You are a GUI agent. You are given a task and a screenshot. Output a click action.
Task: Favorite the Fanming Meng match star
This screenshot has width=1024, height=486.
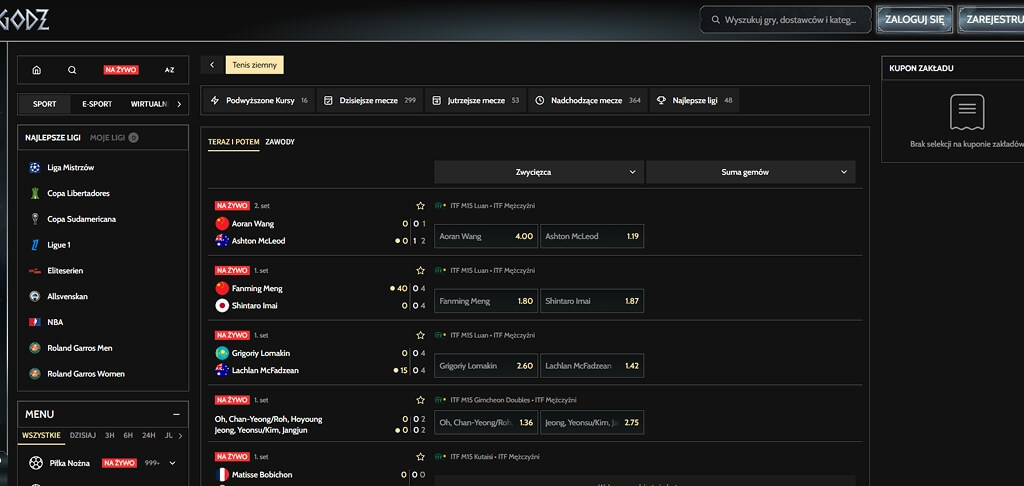pos(421,270)
